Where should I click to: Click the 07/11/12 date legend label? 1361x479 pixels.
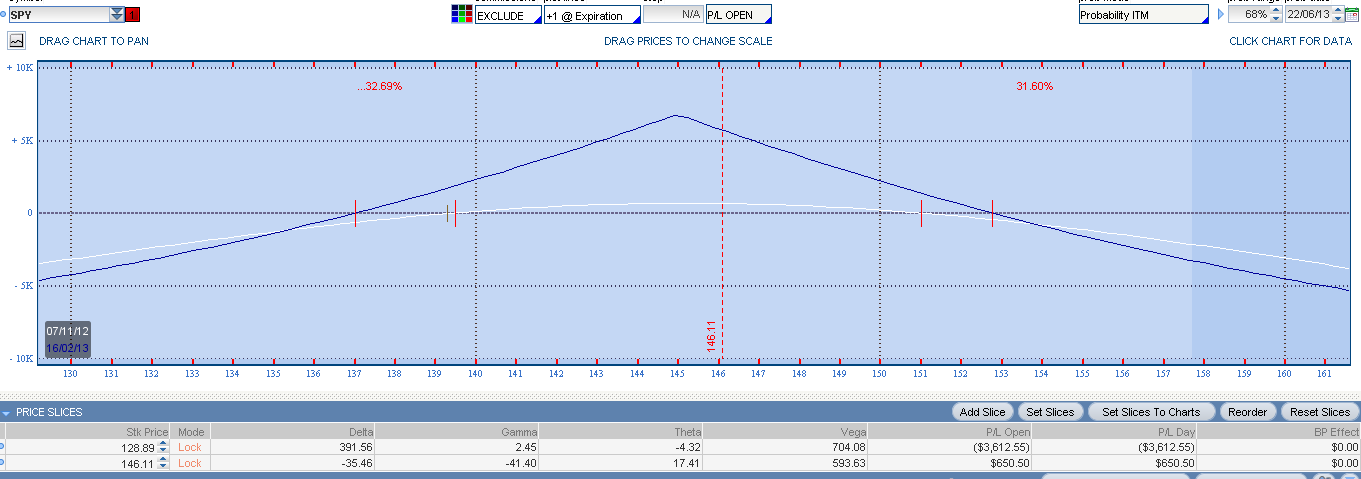[x=68, y=330]
